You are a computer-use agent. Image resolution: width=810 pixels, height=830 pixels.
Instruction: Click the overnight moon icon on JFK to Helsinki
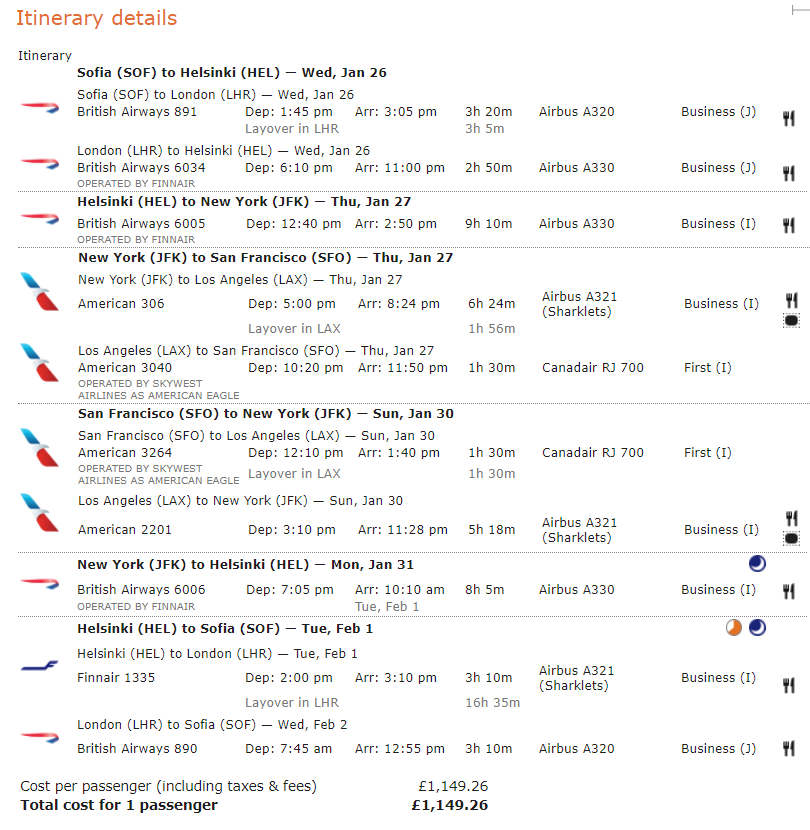757,564
